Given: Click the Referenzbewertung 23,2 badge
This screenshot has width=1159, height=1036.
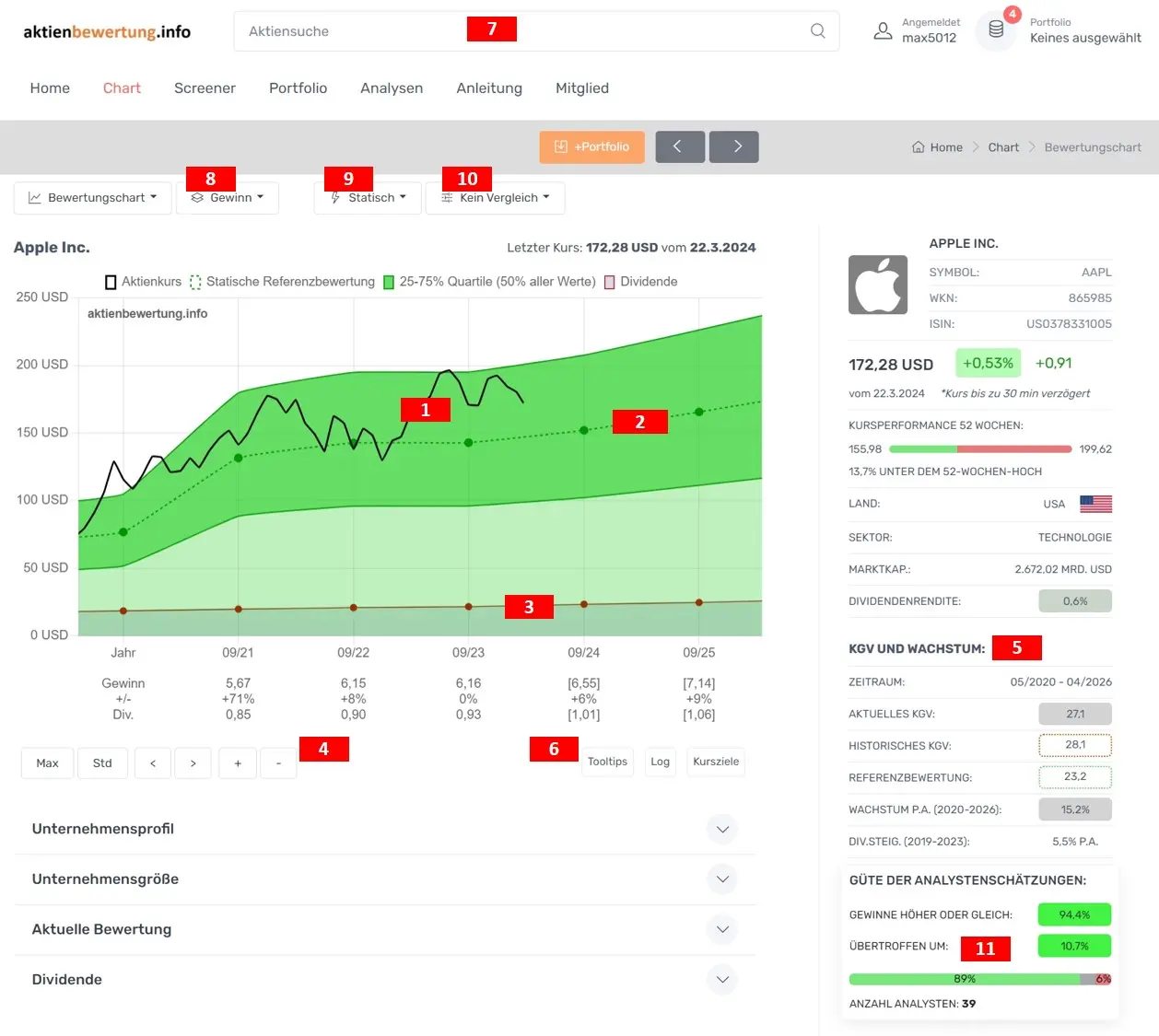Looking at the screenshot, I should coord(1075,777).
